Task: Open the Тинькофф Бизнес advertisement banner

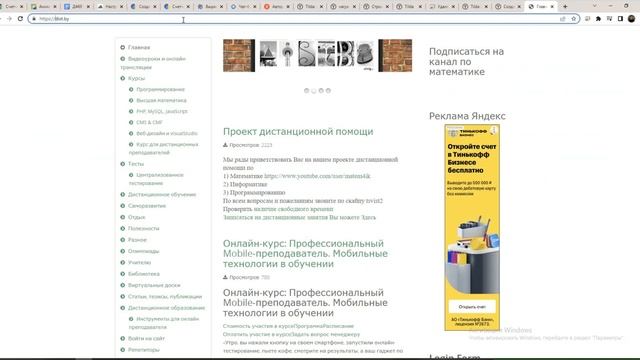Action: click(x=472, y=227)
